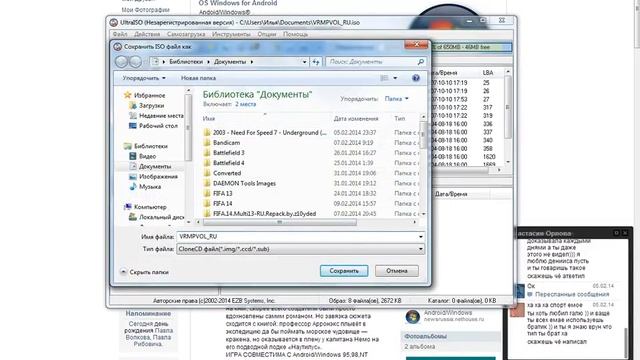The image size is (640, 360).
Task: Open the Папка arrange-by dropdown
Action: 396,99
